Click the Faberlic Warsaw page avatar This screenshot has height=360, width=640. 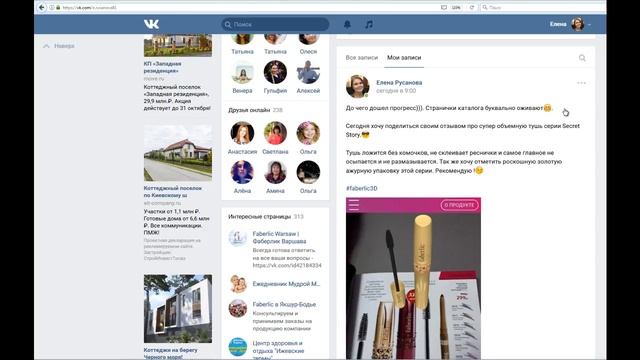[x=238, y=238]
